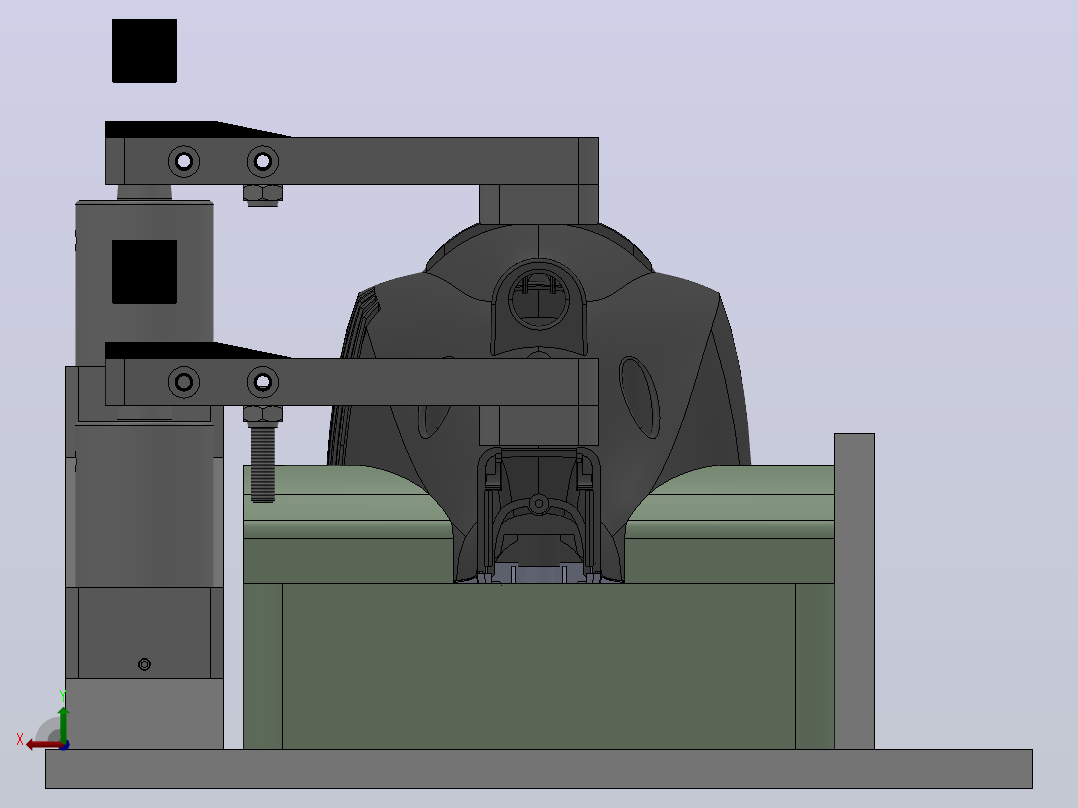Screen dimensions: 1078x808
Task: Select the oval hole on housing right side
Action: point(639,397)
